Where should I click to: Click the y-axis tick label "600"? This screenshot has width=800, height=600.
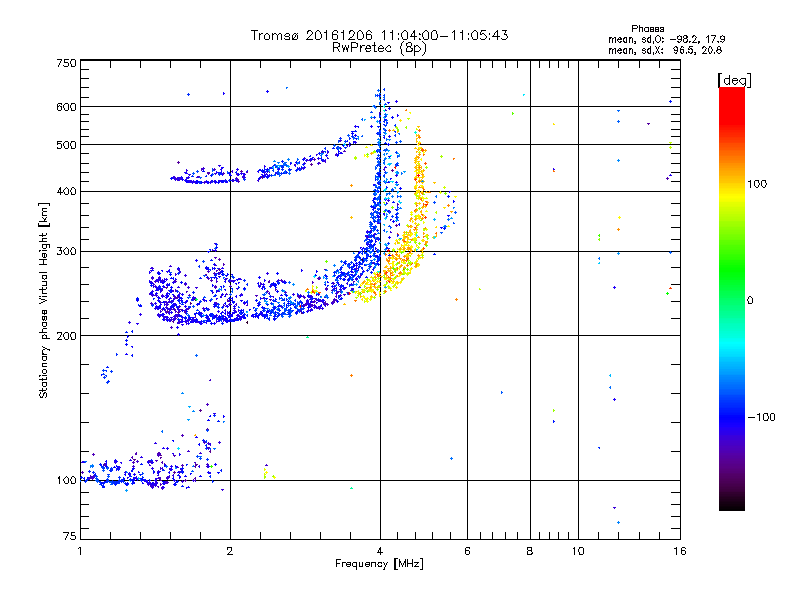point(67,107)
